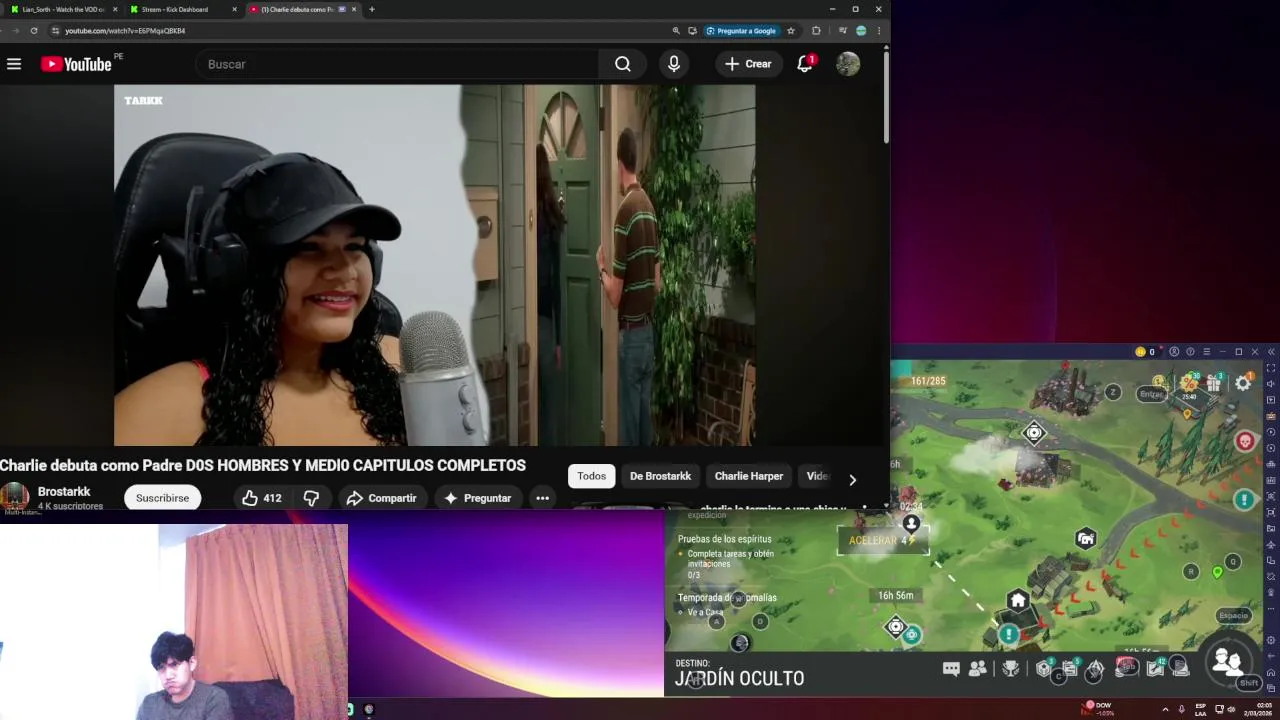Collapse the emulator sidebar with double chevron
This screenshot has width=1280, height=720.
point(1271,352)
